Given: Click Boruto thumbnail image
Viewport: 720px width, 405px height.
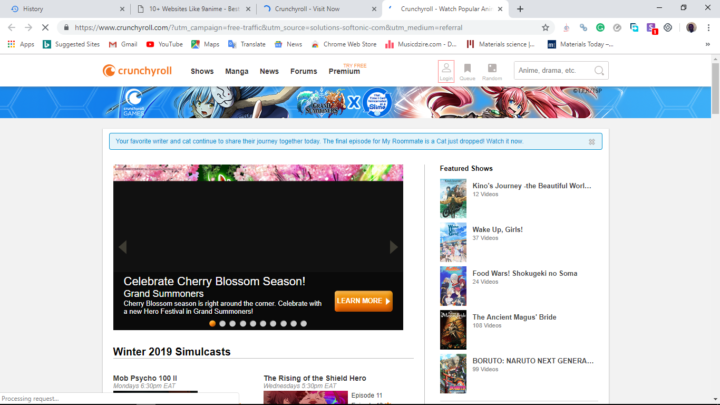Looking at the screenshot, I should coord(453,373).
